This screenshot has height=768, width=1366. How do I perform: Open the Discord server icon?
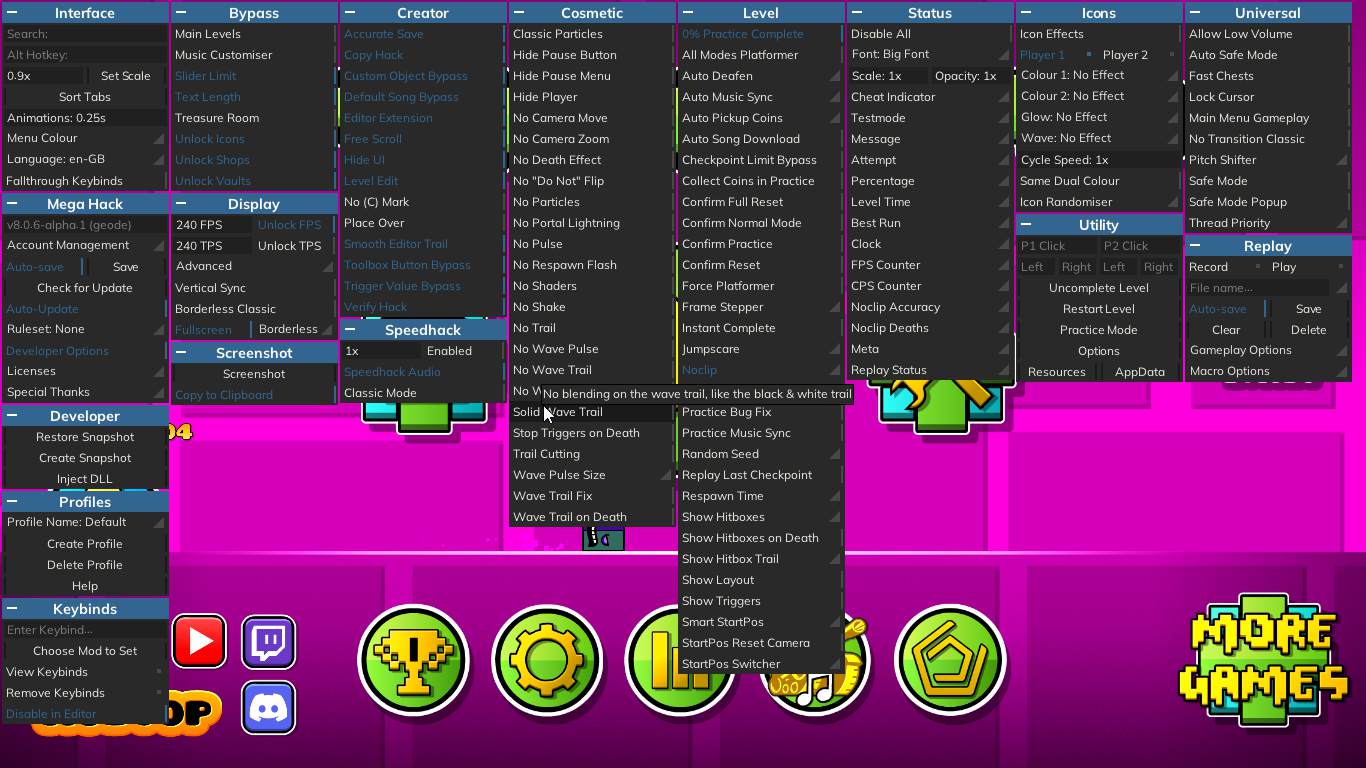click(268, 708)
